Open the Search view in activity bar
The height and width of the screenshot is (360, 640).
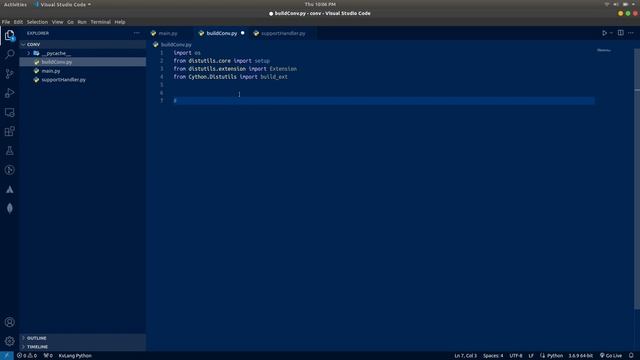click(9, 54)
